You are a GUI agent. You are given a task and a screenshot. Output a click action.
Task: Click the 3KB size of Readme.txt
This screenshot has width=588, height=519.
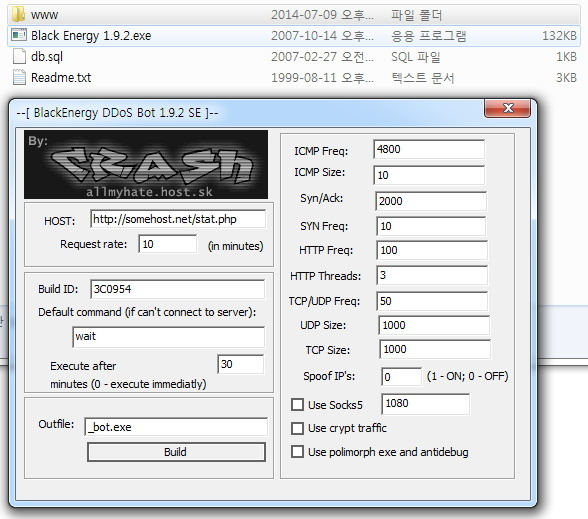tap(566, 78)
